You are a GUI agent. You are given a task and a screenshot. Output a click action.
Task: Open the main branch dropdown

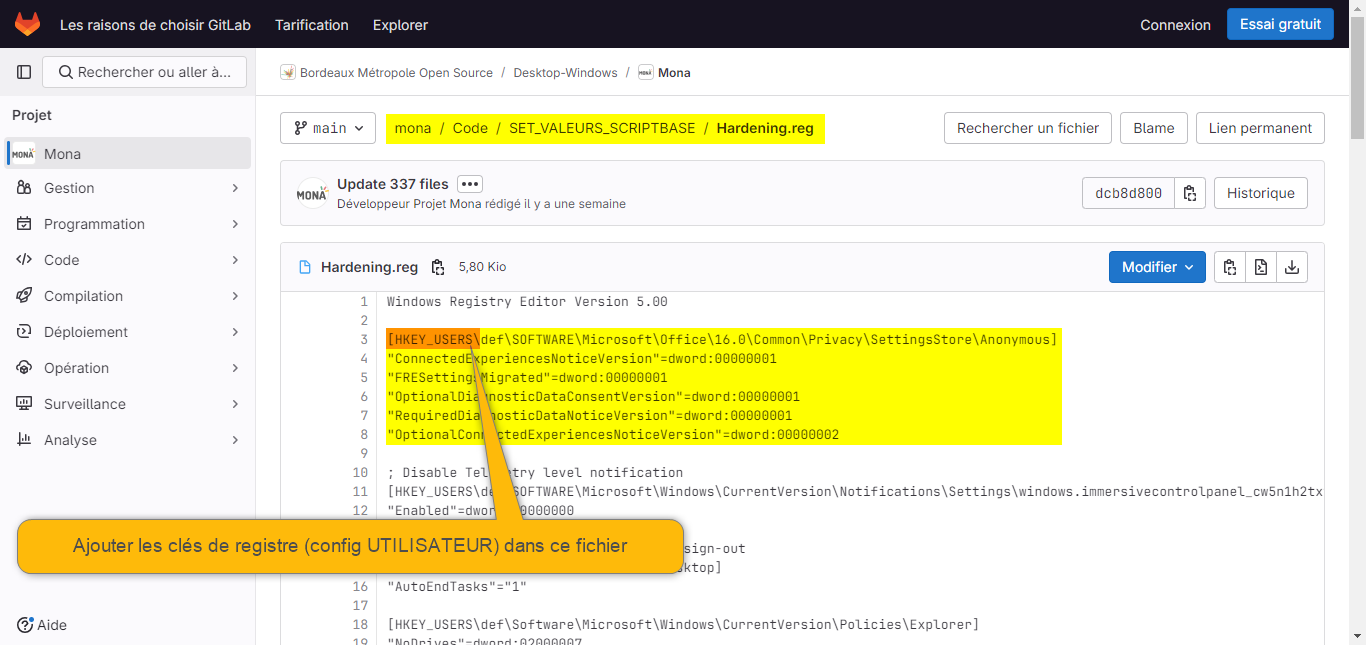328,128
